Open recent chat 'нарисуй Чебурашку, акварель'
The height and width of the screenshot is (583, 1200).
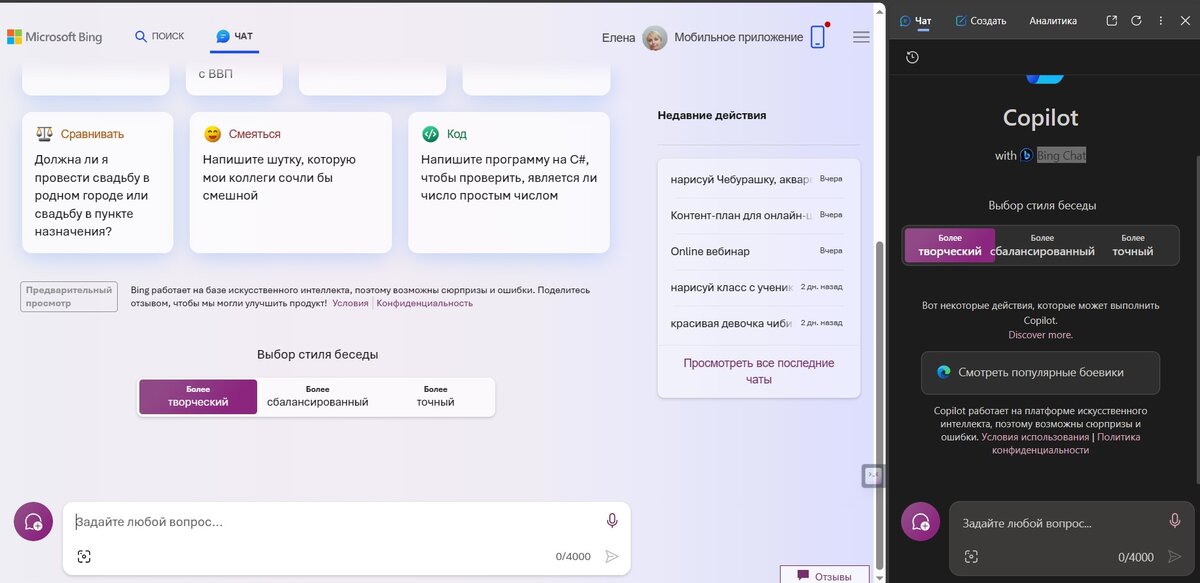click(757, 179)
